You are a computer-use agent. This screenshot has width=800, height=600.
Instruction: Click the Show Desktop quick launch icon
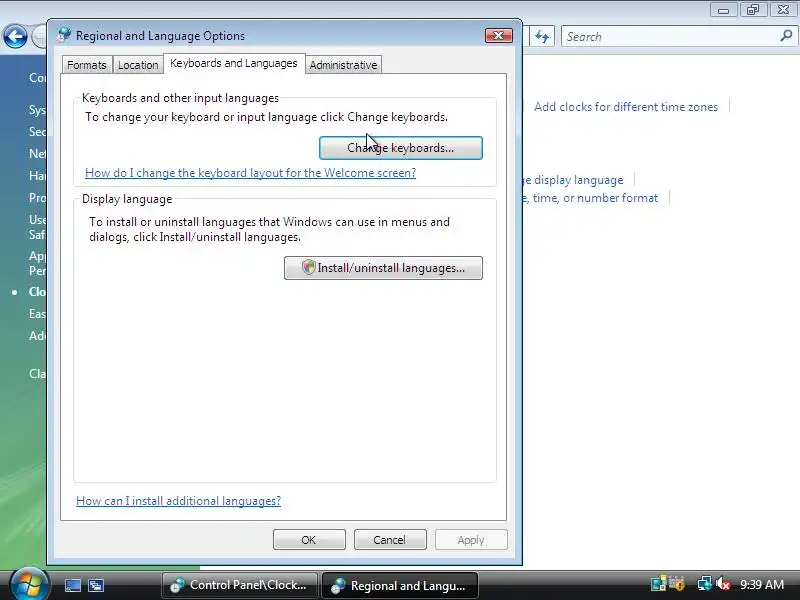(x=72, y=585)
